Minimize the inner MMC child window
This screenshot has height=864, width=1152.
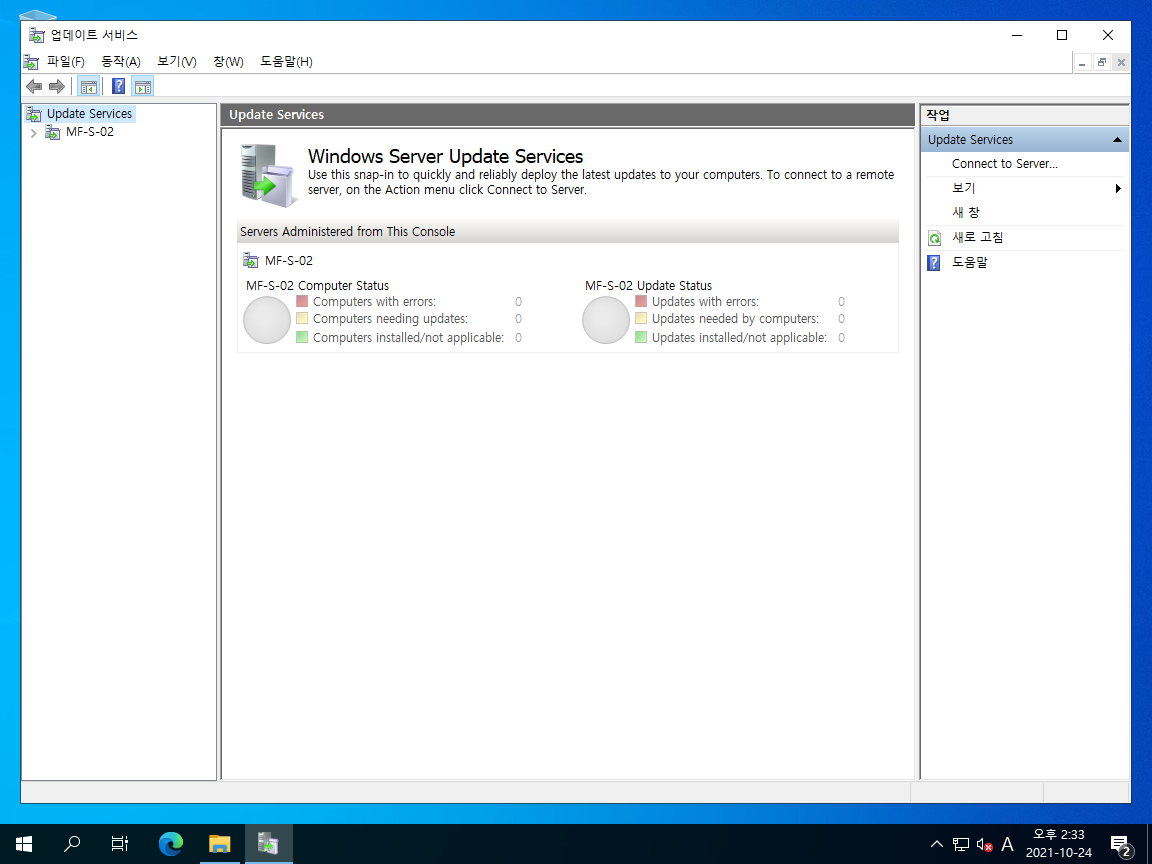(x=1082, y=62)
